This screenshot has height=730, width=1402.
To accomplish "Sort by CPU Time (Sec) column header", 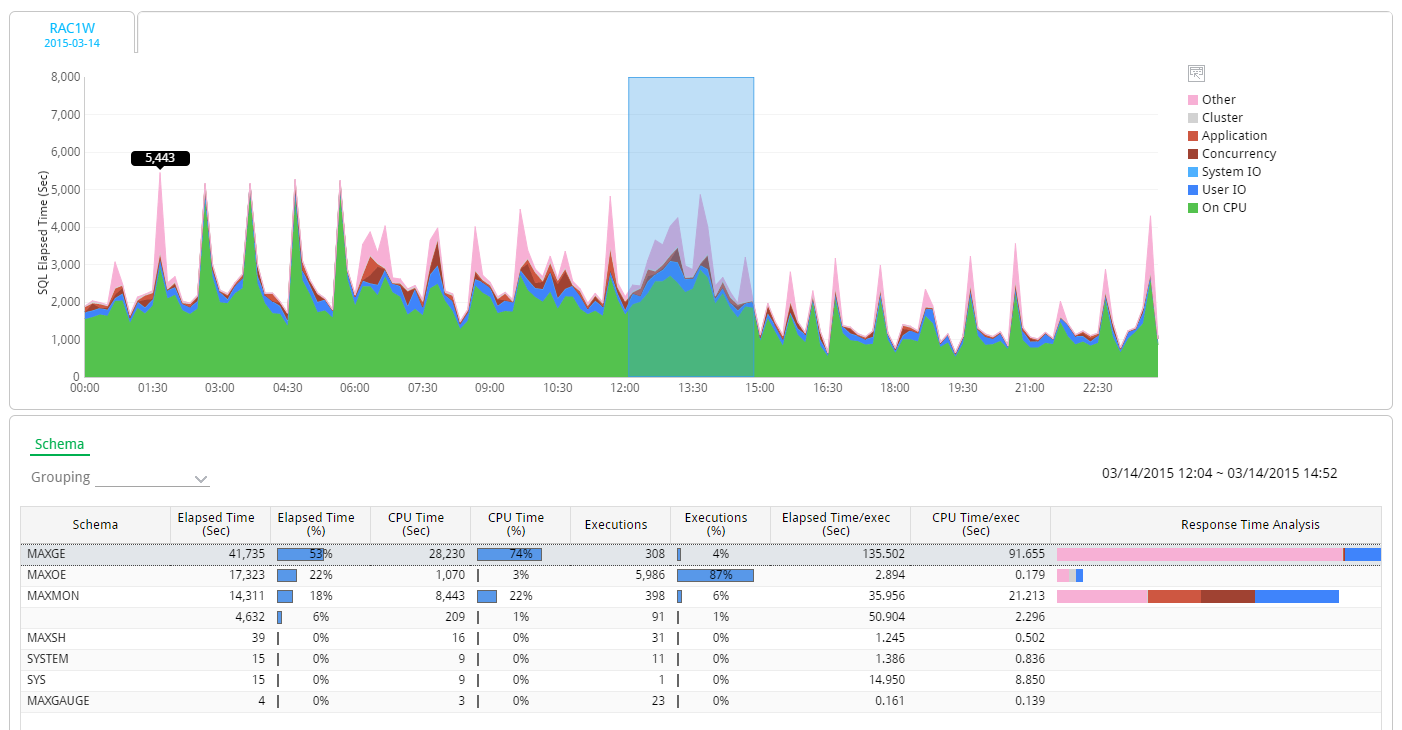I will click(x=421, y=525).
